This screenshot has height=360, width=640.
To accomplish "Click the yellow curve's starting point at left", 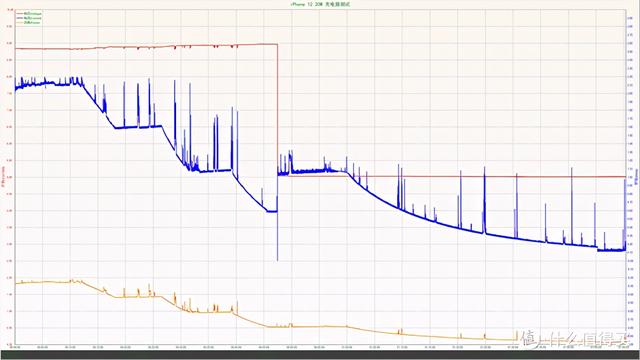I will click(16, 283).
